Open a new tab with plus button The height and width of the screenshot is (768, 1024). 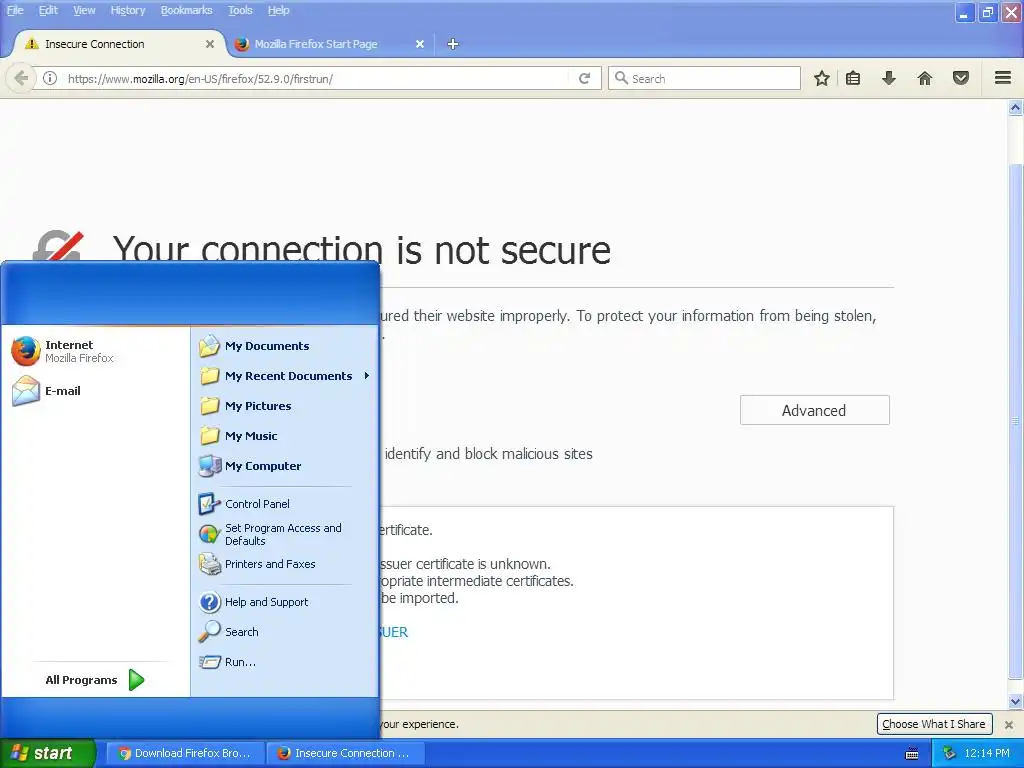[x=453, y=44]
